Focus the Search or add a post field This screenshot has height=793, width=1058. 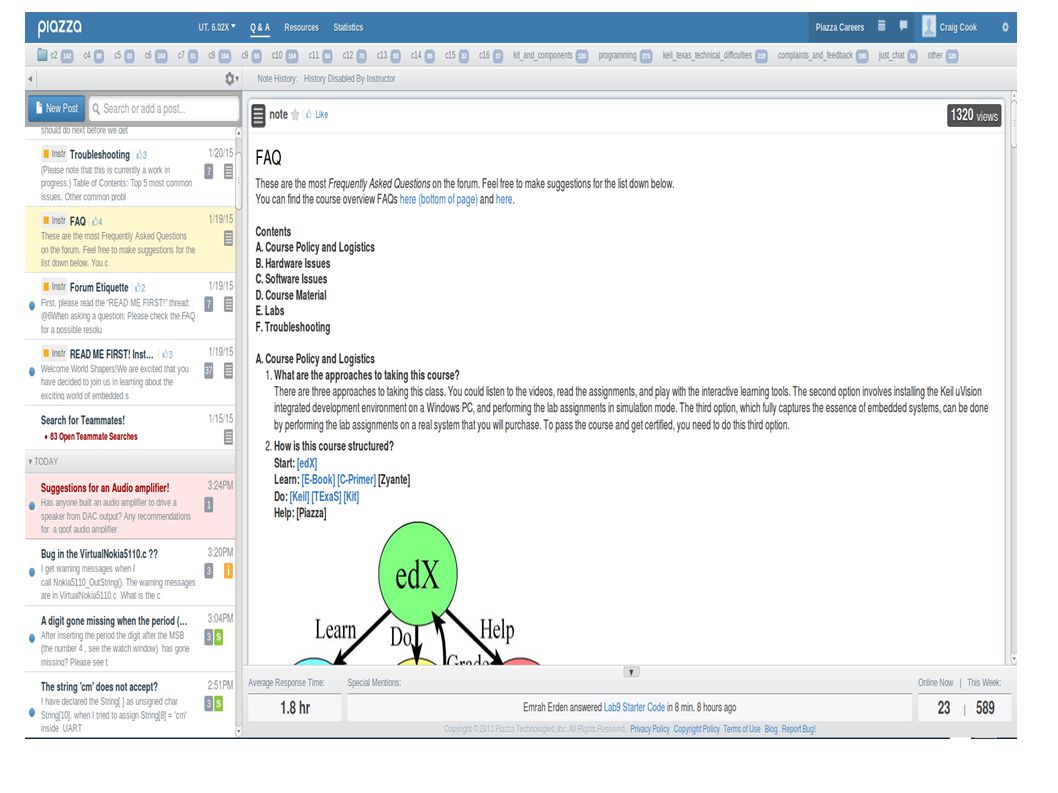[x=164, y=108]
